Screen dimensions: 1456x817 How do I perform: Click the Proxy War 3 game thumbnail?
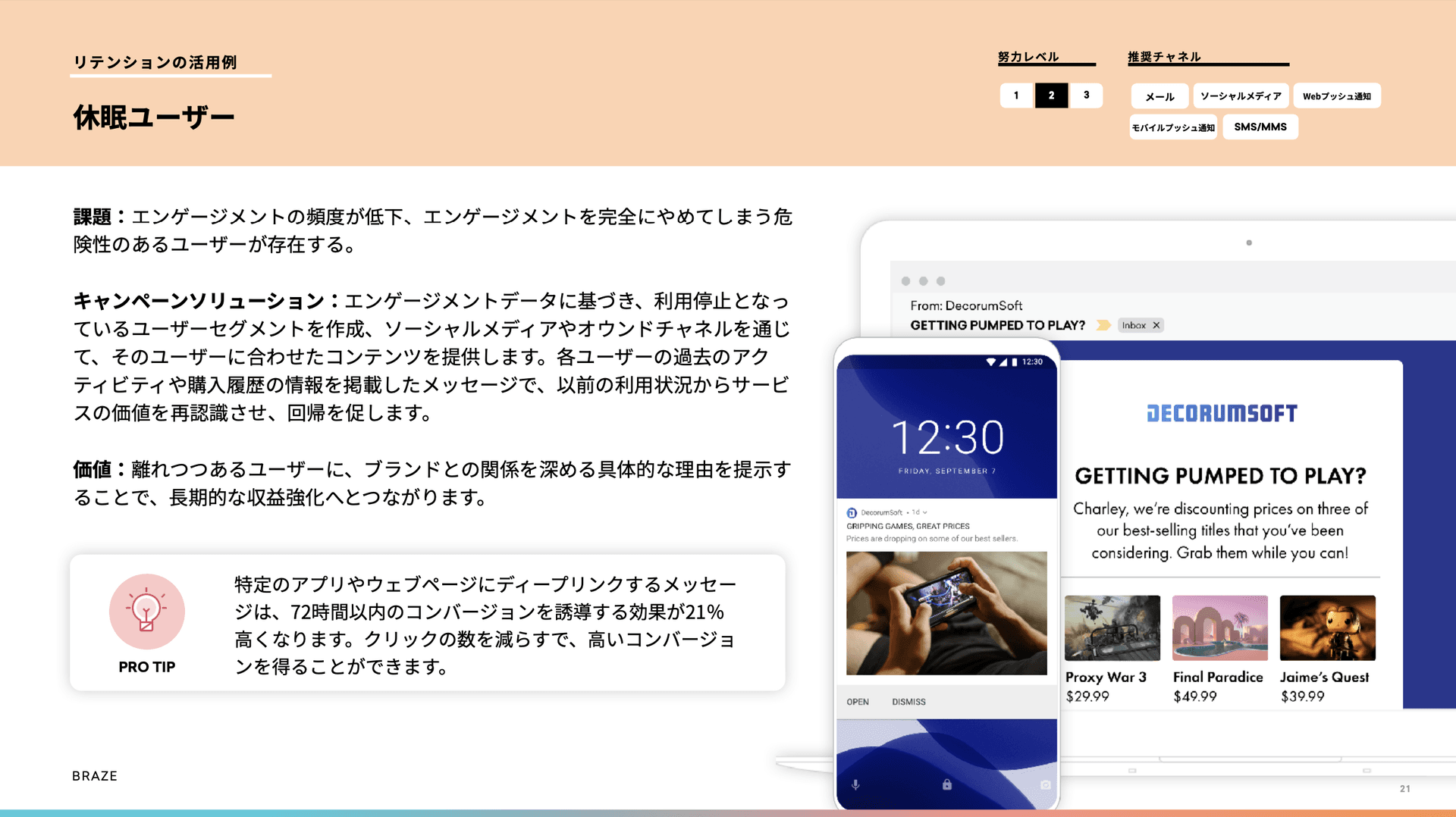pyautogui.click(x=1112, y=628)
